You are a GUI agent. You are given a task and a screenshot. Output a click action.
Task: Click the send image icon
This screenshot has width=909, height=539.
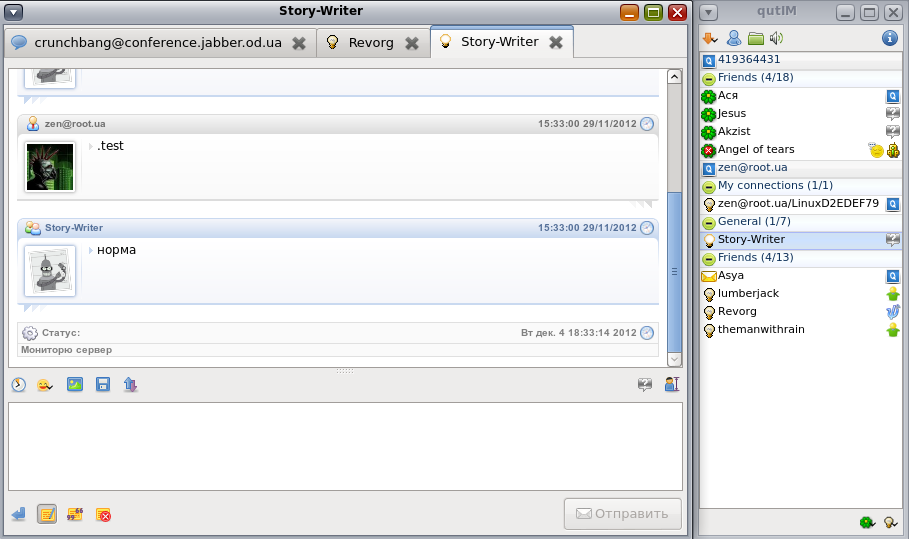75,384
